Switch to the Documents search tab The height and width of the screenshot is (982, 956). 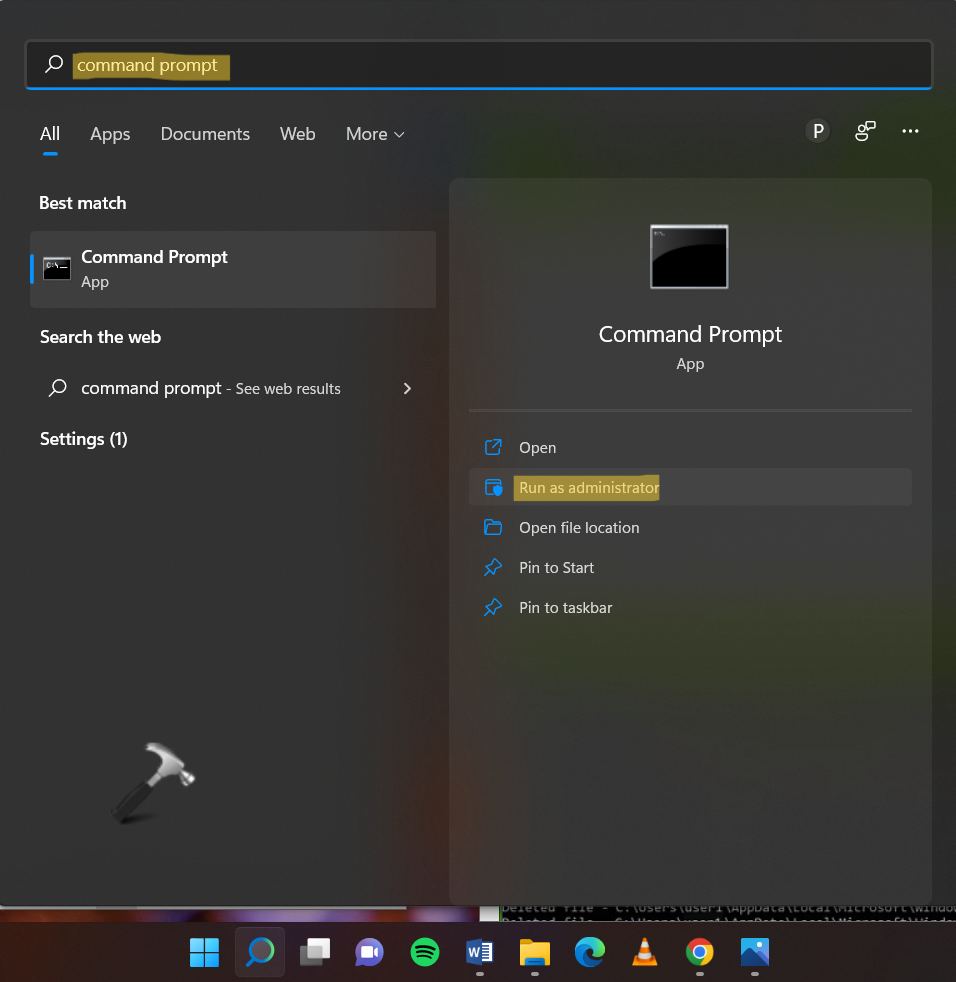tap(205, 134)
